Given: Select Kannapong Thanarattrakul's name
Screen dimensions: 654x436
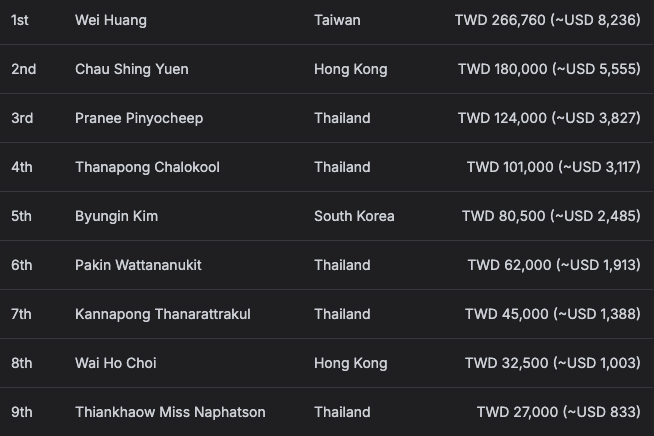Looking at the screenshot, I should click(x=163, y=314).
